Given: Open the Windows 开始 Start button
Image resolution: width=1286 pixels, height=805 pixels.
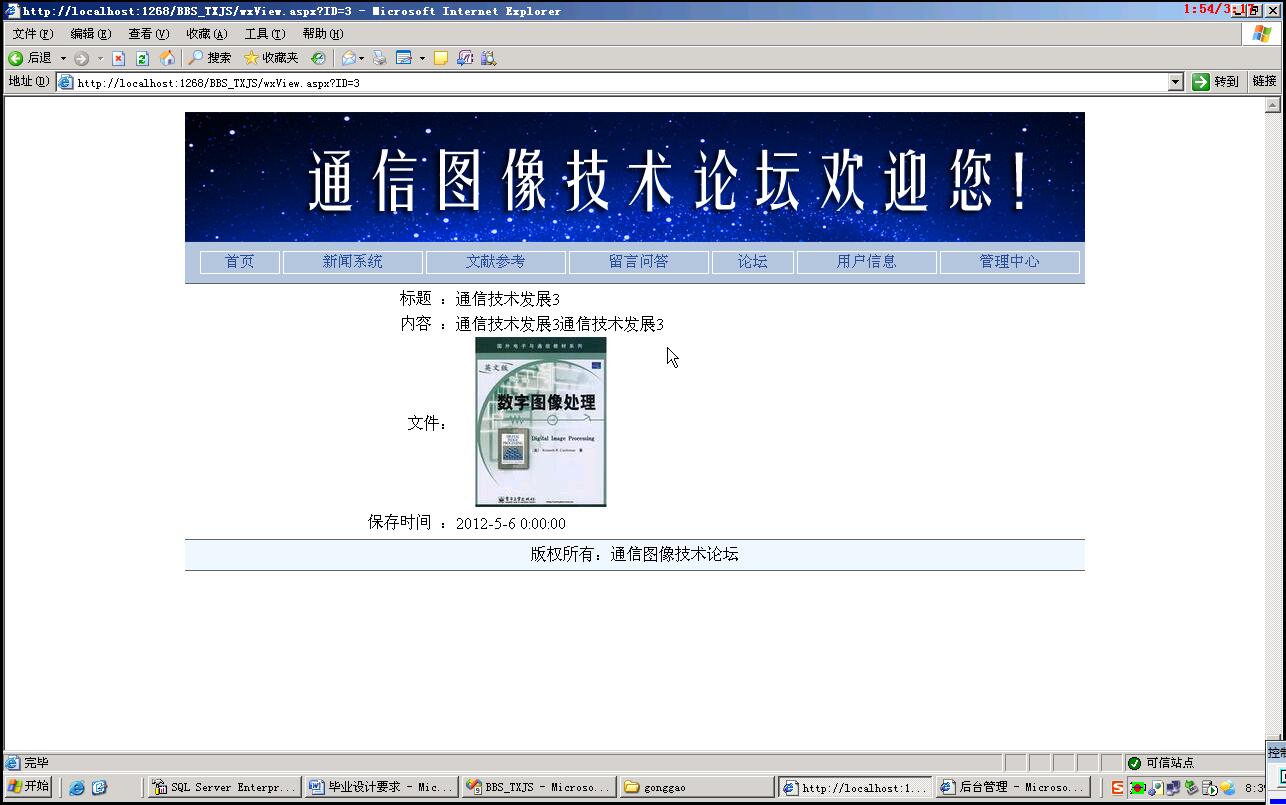Looking at the screenshot, I should pos(28,787).
